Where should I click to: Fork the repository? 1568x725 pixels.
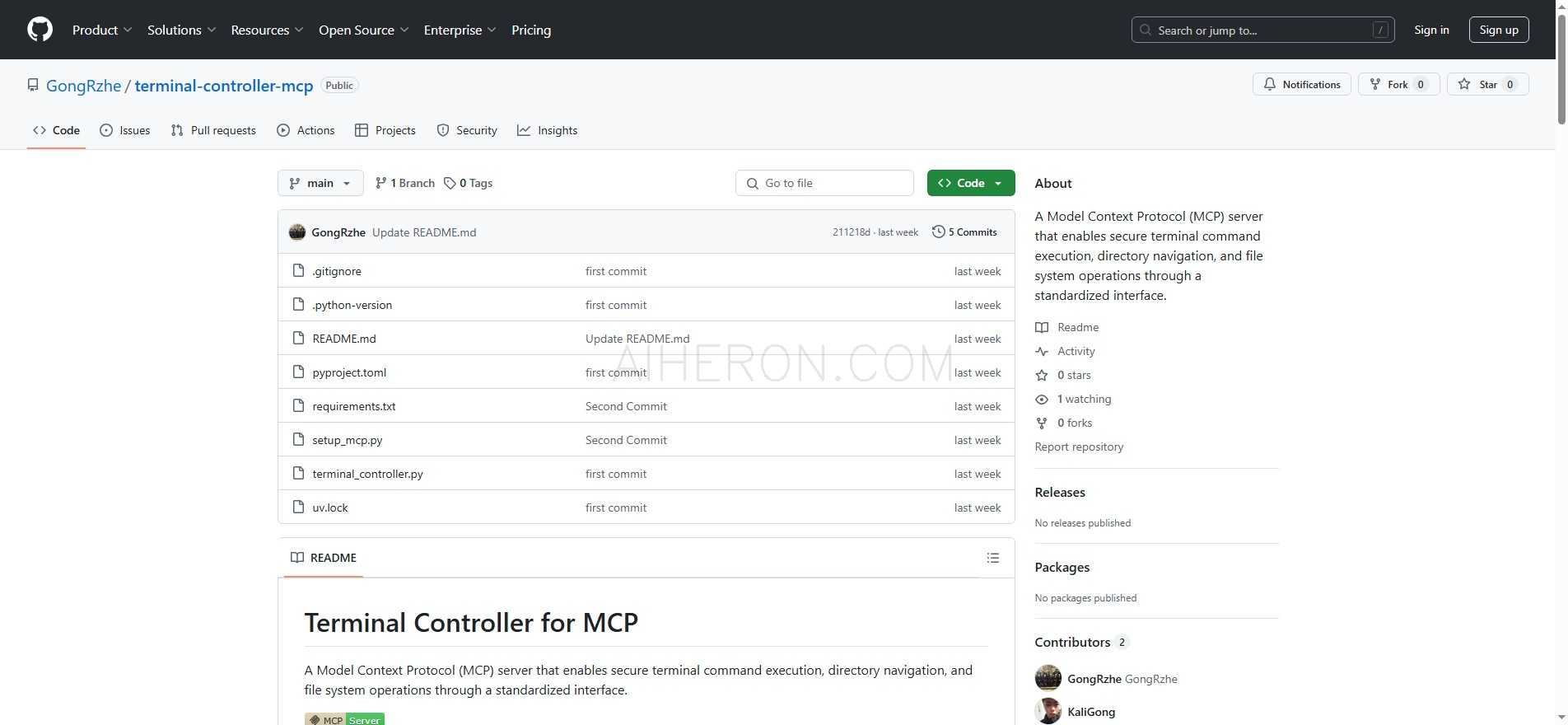tap(1398, 84)
